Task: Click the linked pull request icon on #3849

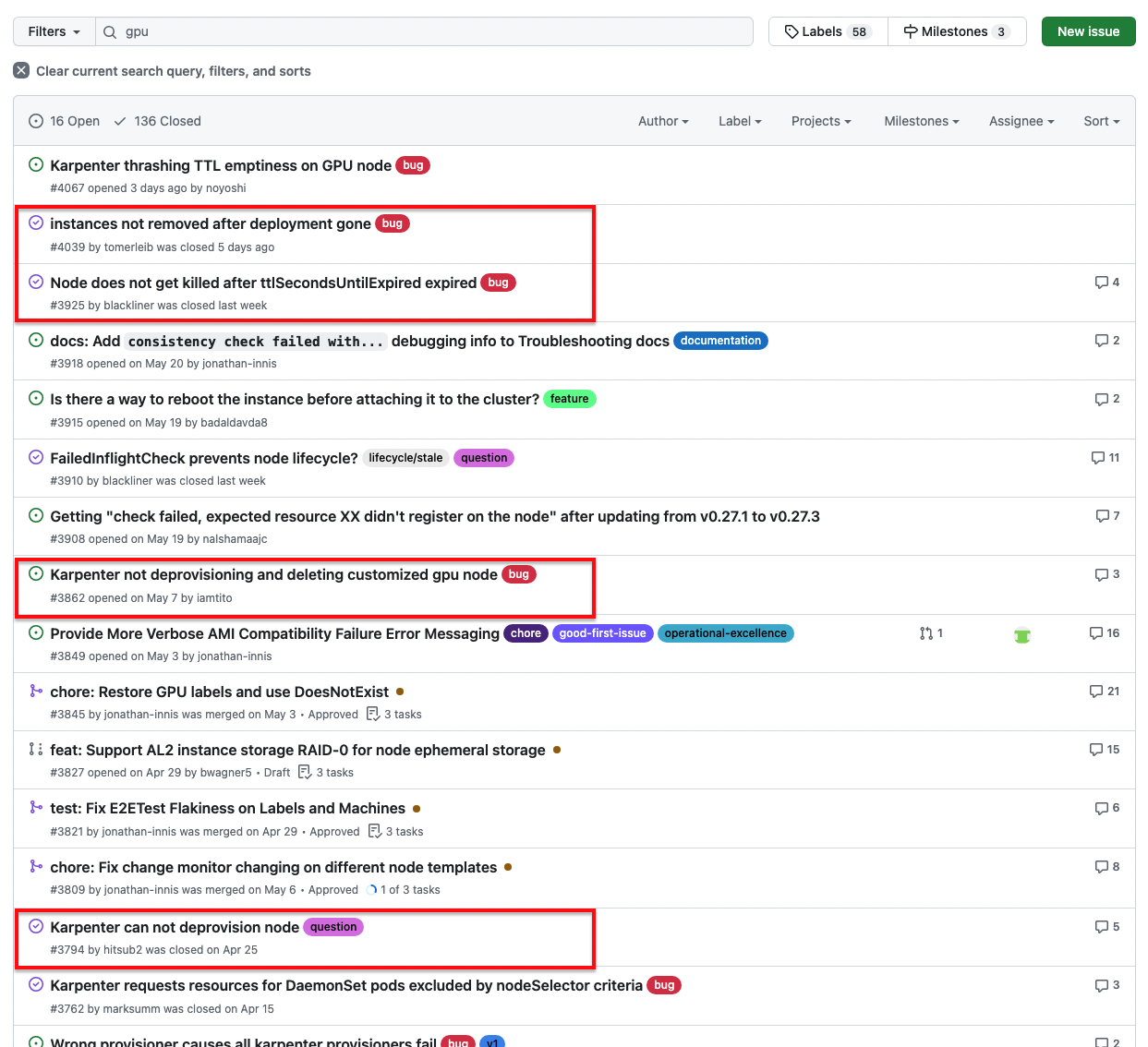Action: click(x=926, y=633)
